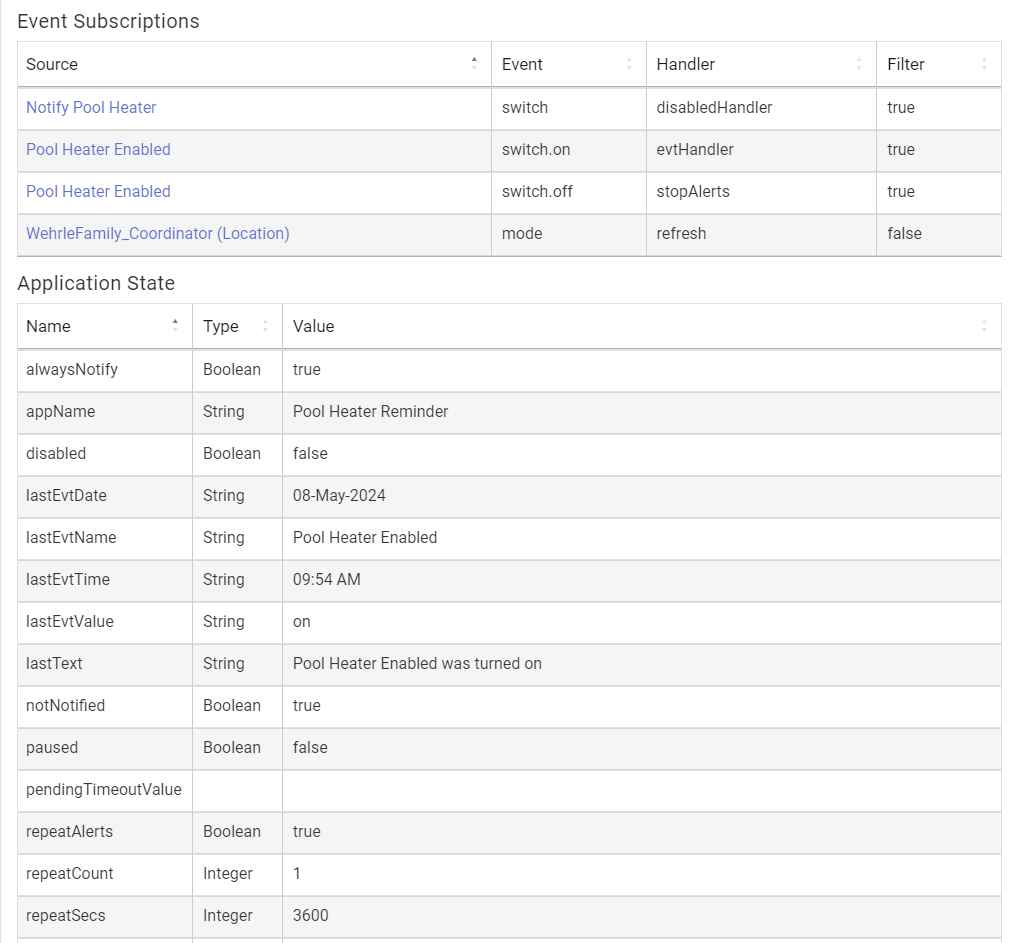The image size is (1015, 943).
Task: Open Pool Heater Enabled link for switch.off
Action: (98, 192)
